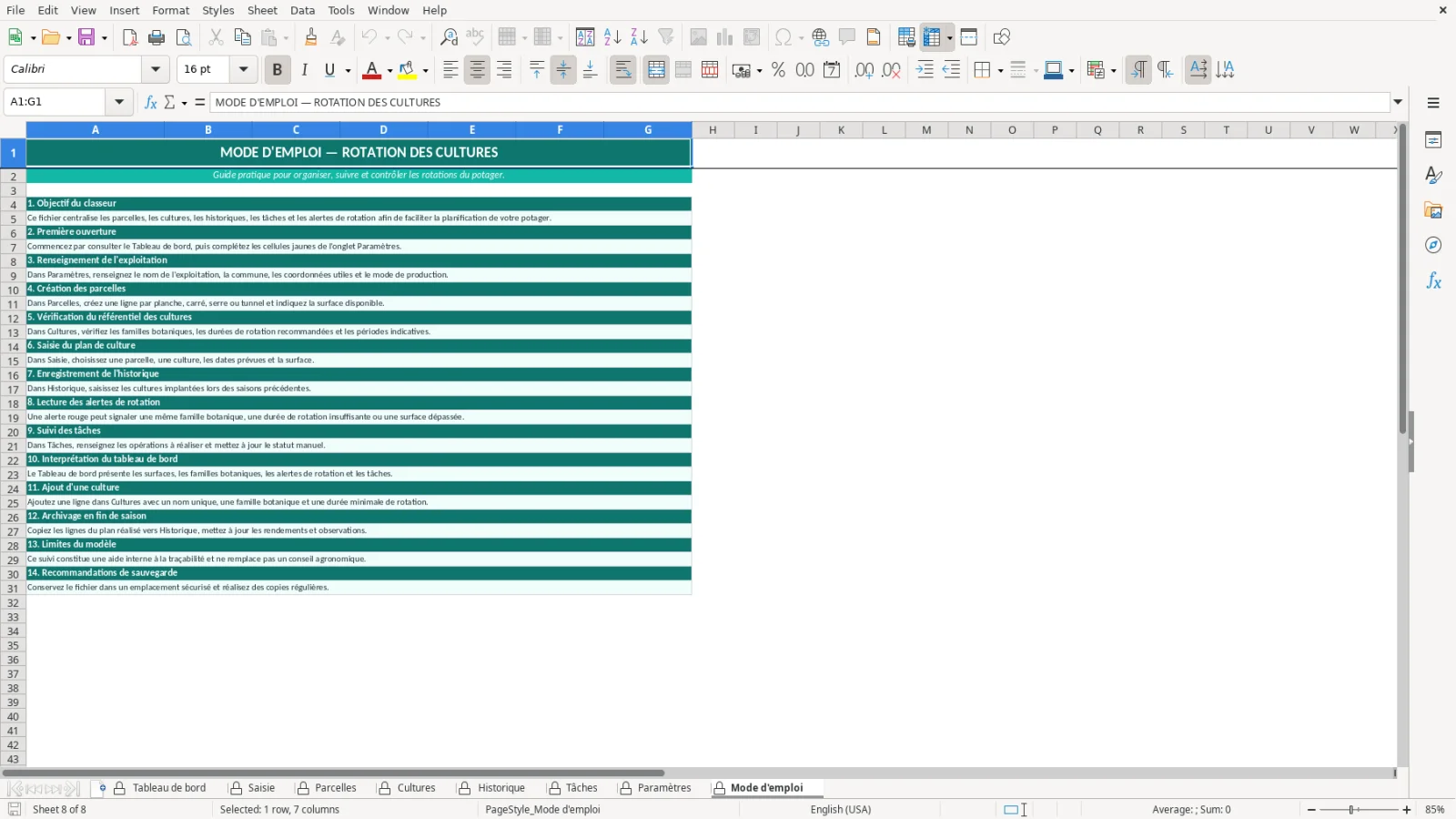1456x819 pixels.
Task: Format selection as percent
Action: [x=778, y=70]
